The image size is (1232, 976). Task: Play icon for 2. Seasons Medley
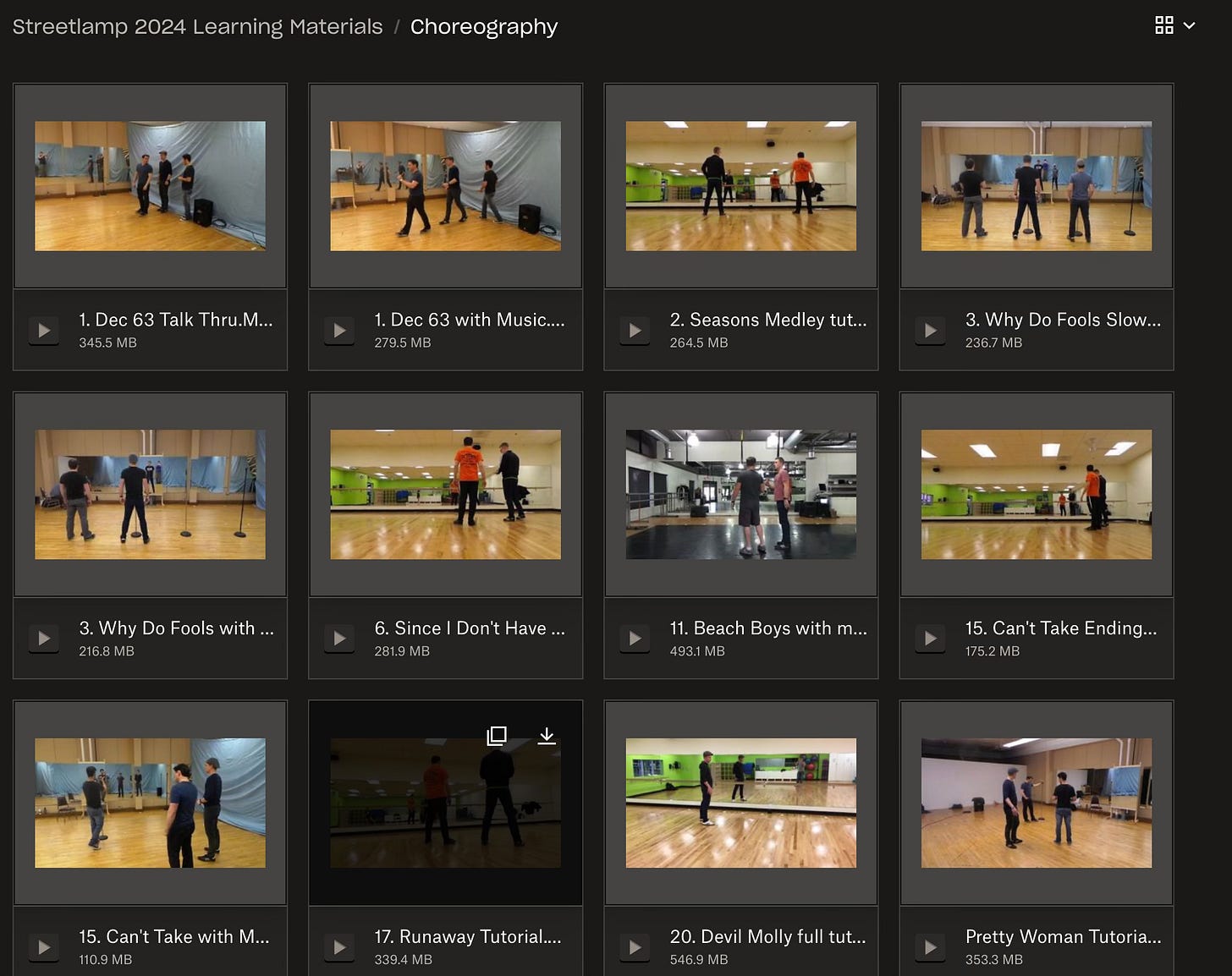(635, 330)
